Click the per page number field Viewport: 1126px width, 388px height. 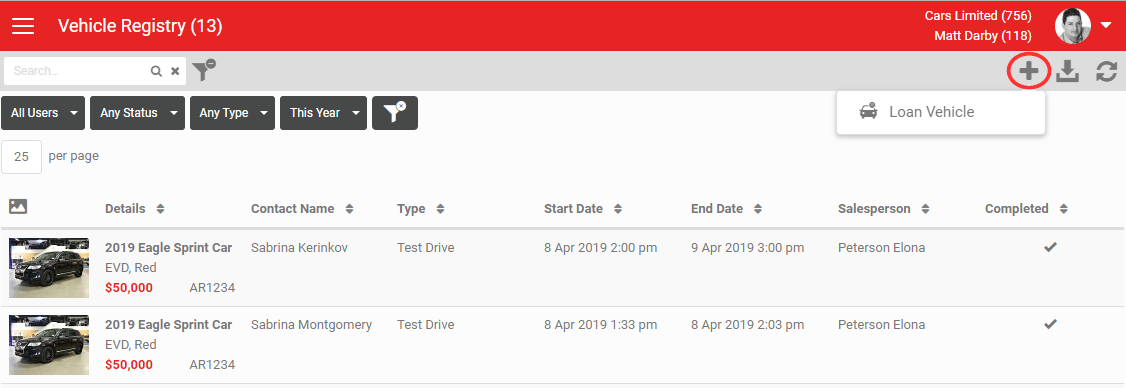pyautogui.click(x=22, y=156)
